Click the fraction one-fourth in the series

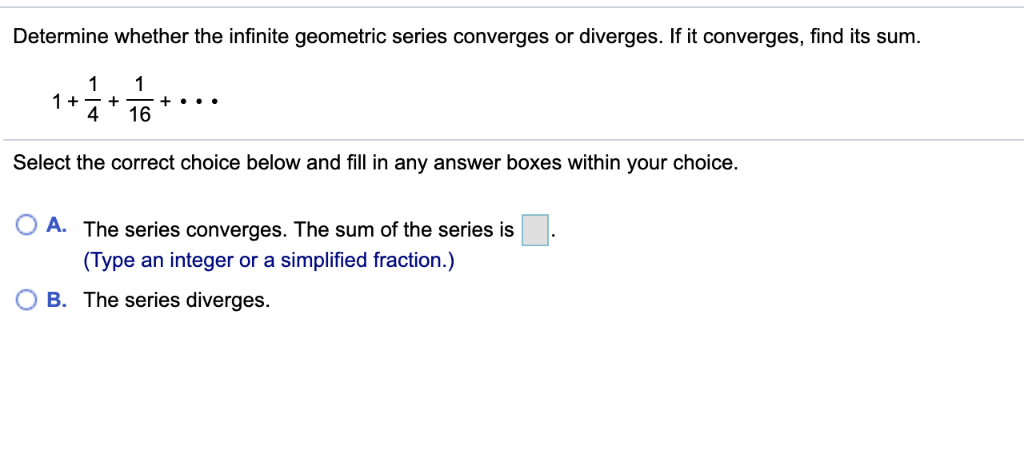click(x=93, y=99)
